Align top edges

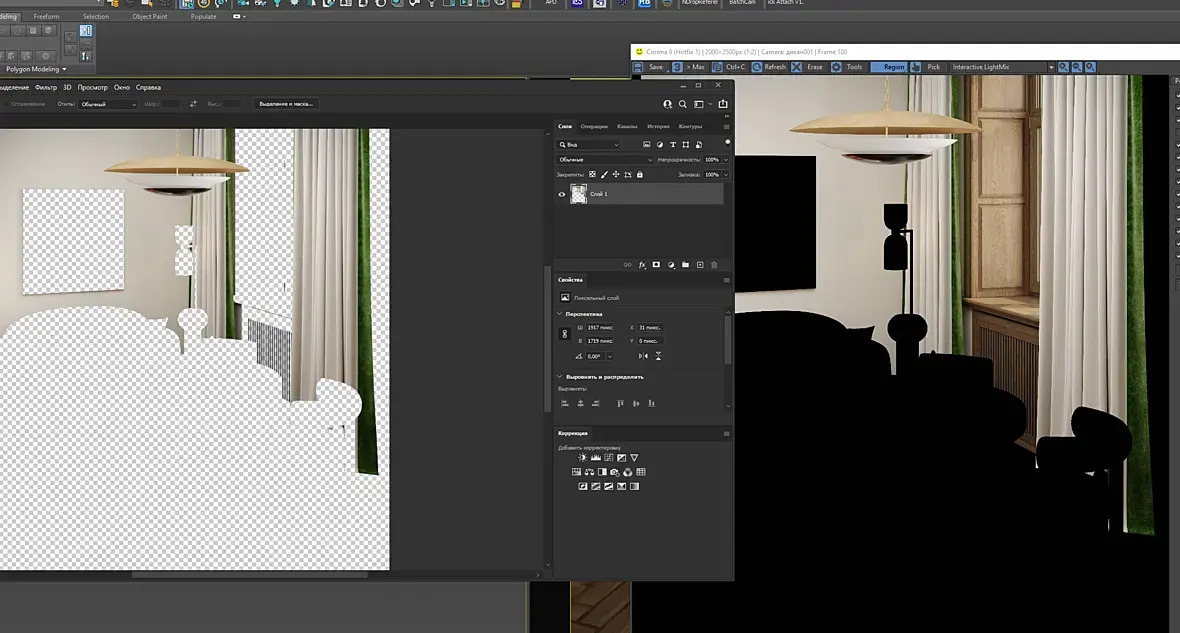tap(620, 403)
